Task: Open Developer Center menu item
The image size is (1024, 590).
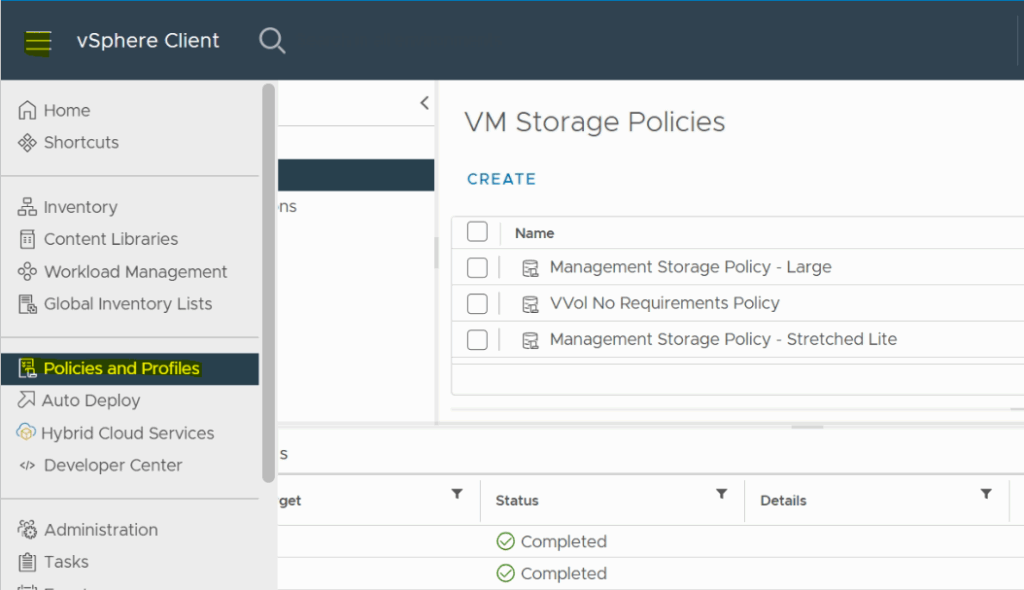Action: click(113, 465)
